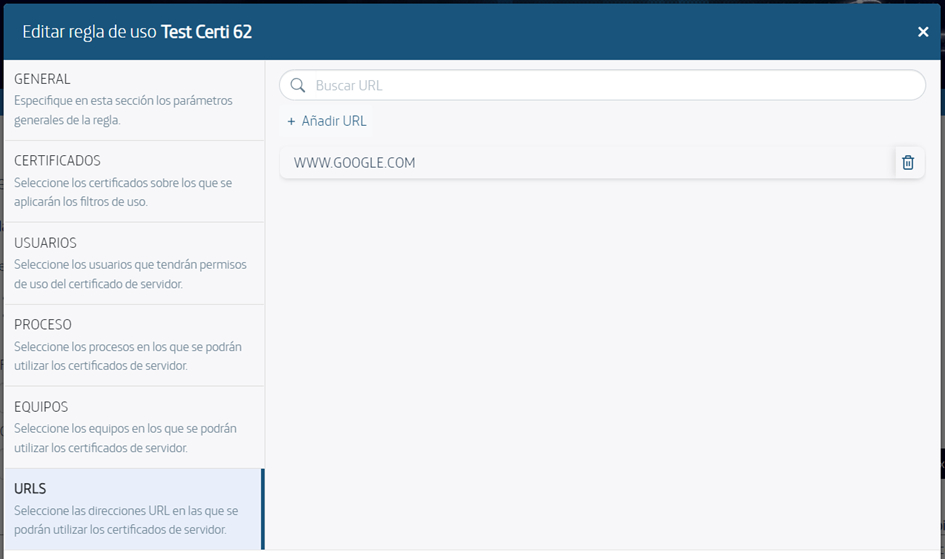Click the plus icon beside Añadir URL

point(291,121)
